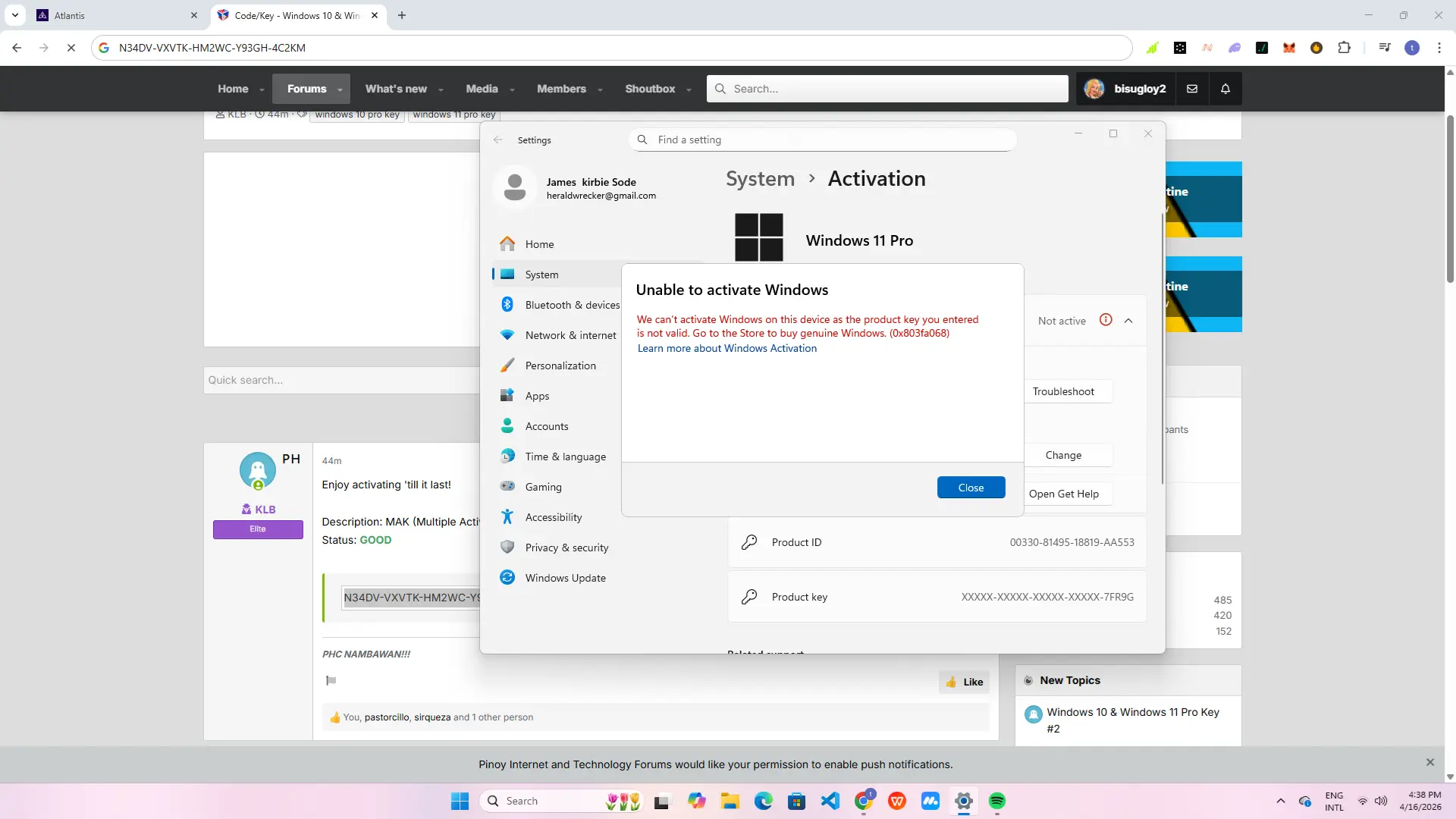Switch to the Atlantis browser tab
Screen dimensions: 1456x819
point(117,15)
